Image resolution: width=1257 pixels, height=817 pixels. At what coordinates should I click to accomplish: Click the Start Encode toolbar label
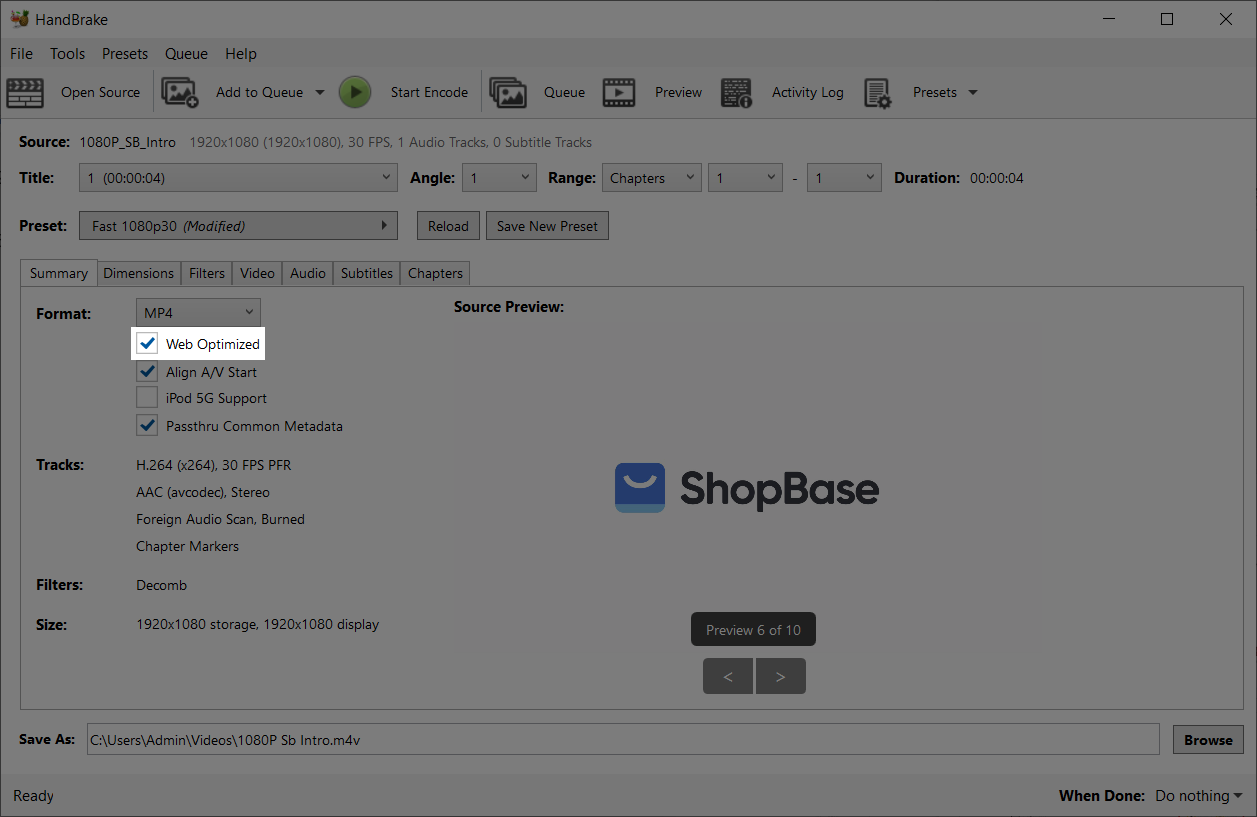tap(429, 92)
